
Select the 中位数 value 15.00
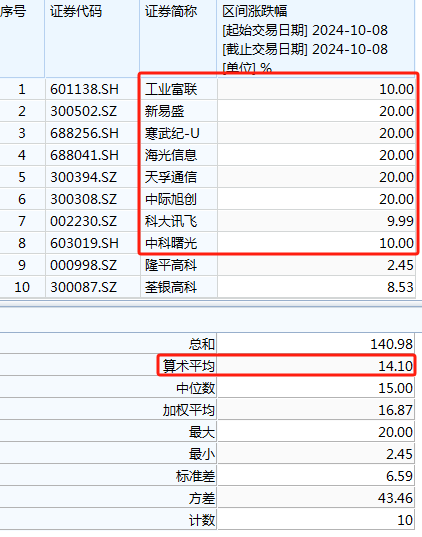(x=396, y=388)
